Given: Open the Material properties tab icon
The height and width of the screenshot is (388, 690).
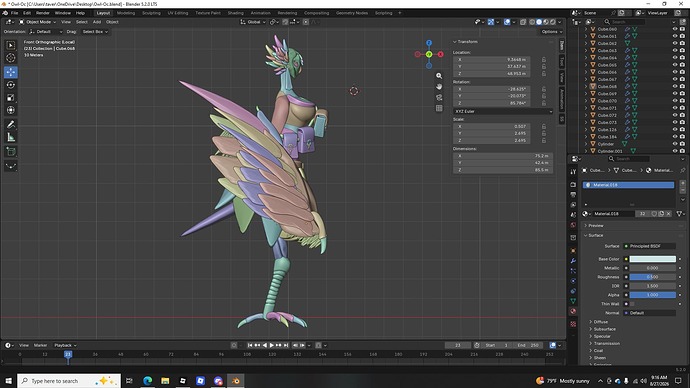Looking at the screenshot, I should [x=573, y=311].
